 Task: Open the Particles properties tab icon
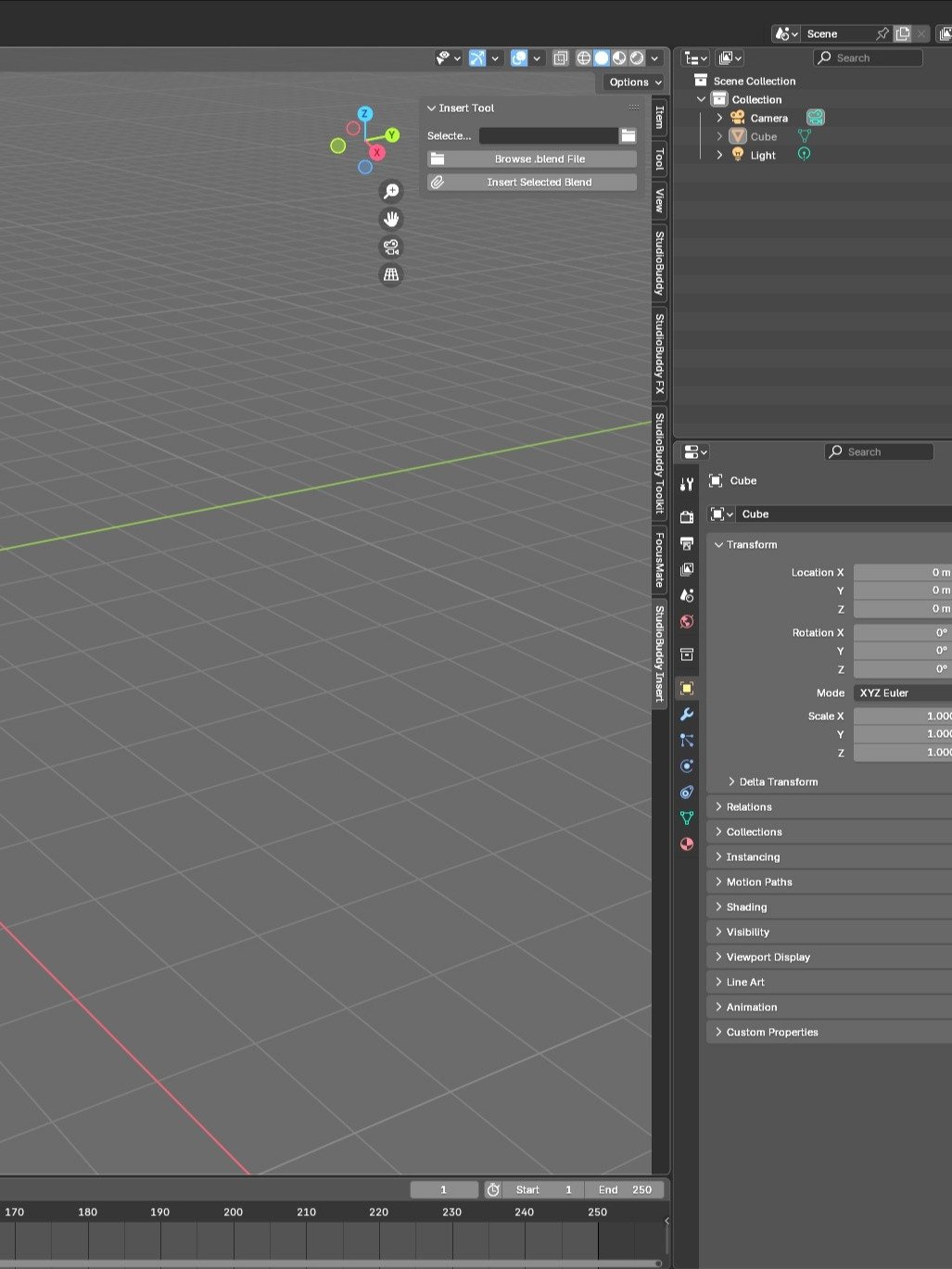click(687, 740)
